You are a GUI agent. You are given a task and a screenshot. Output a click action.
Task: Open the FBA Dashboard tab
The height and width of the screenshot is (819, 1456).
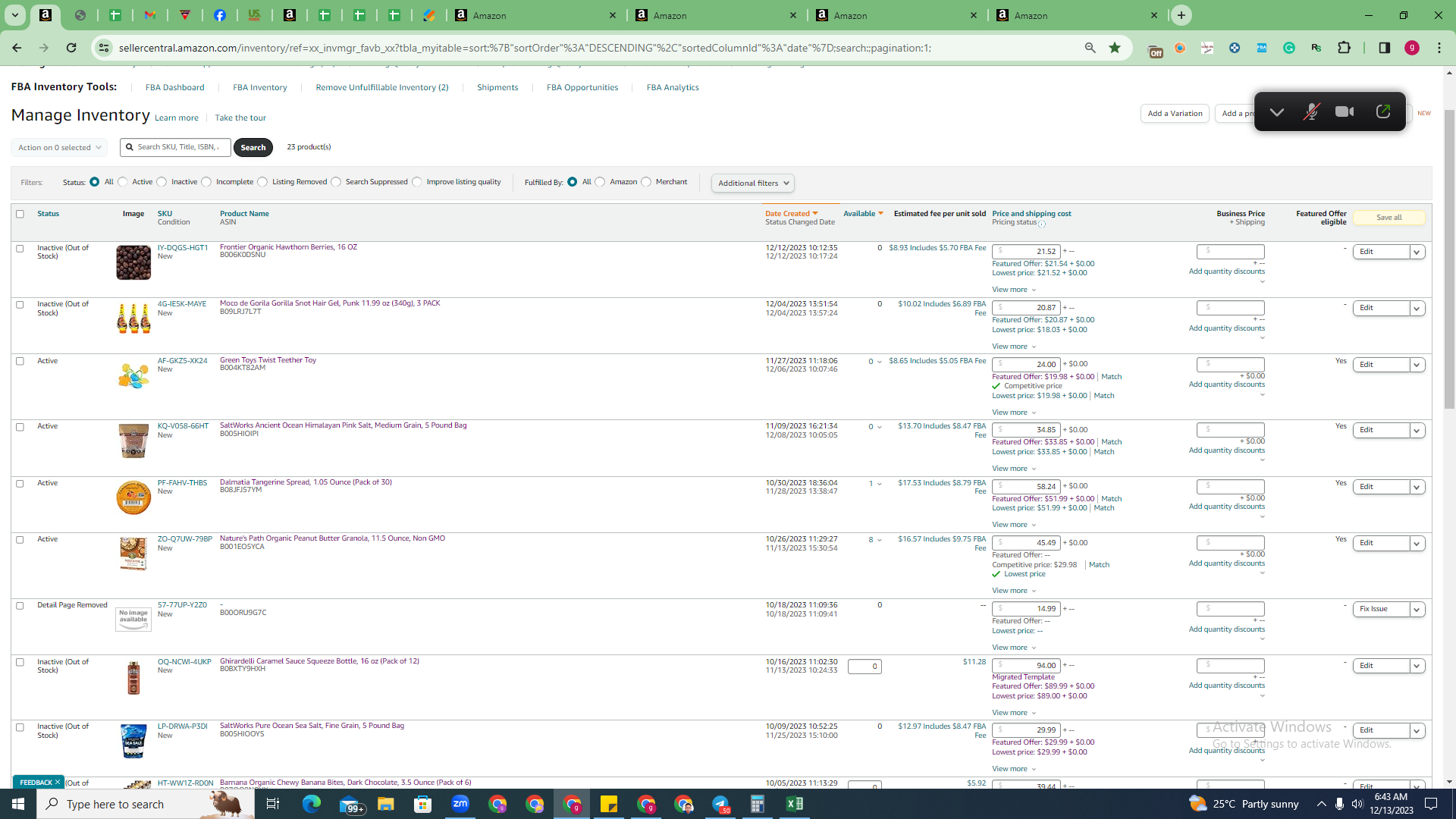(x=174, y=87)
